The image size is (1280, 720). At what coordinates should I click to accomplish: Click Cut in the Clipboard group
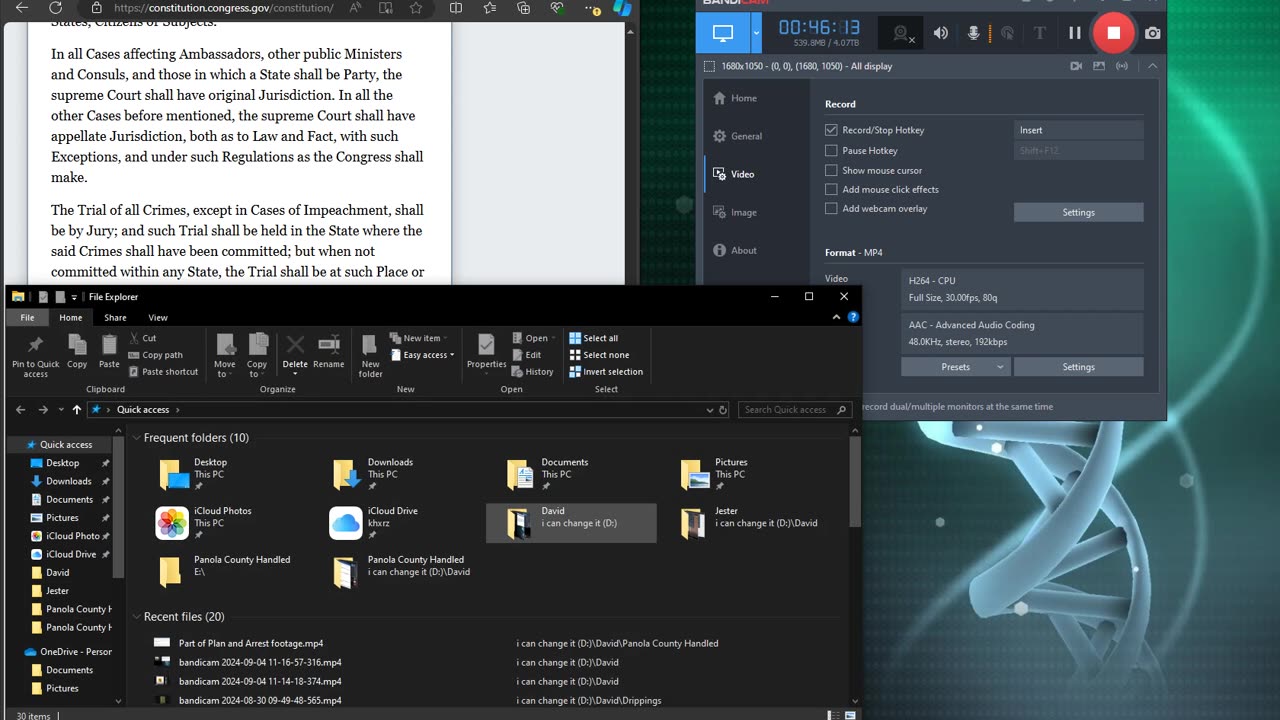coord(142,338)
